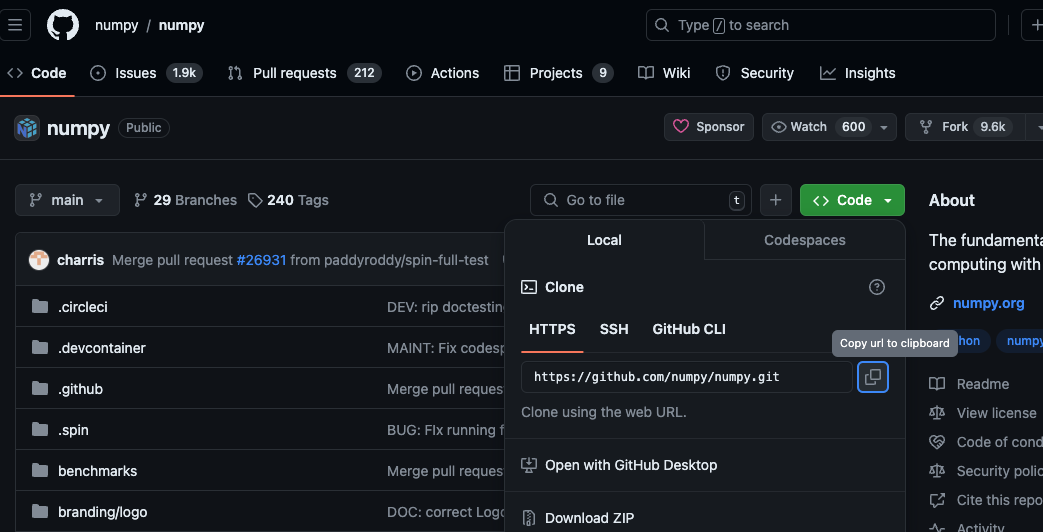The height and width of the screenshot is (532, 1043).
Task: Visit numpy.org website link
Action: pos(988,303)
